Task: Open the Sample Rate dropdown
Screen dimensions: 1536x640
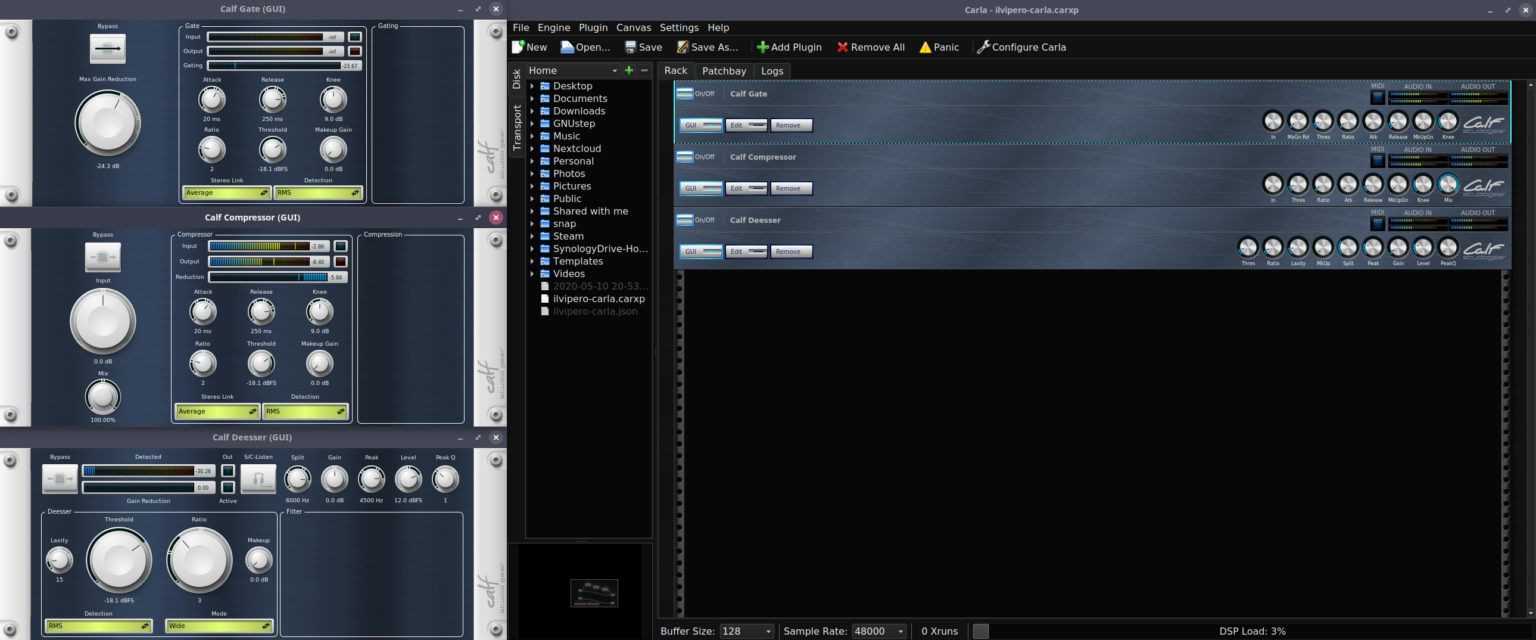Action: pyautogui.click(x=878, y=631)
